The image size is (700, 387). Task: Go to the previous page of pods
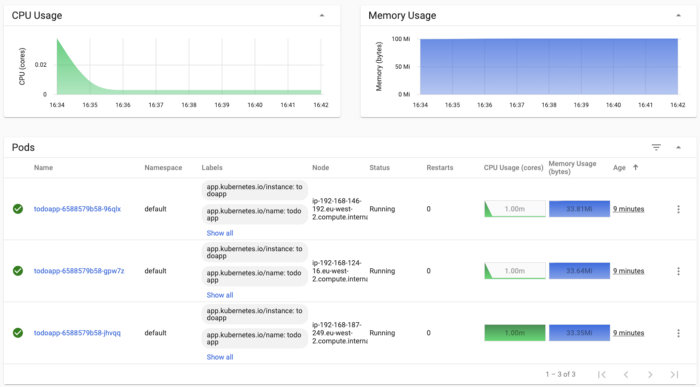point(626,375)
